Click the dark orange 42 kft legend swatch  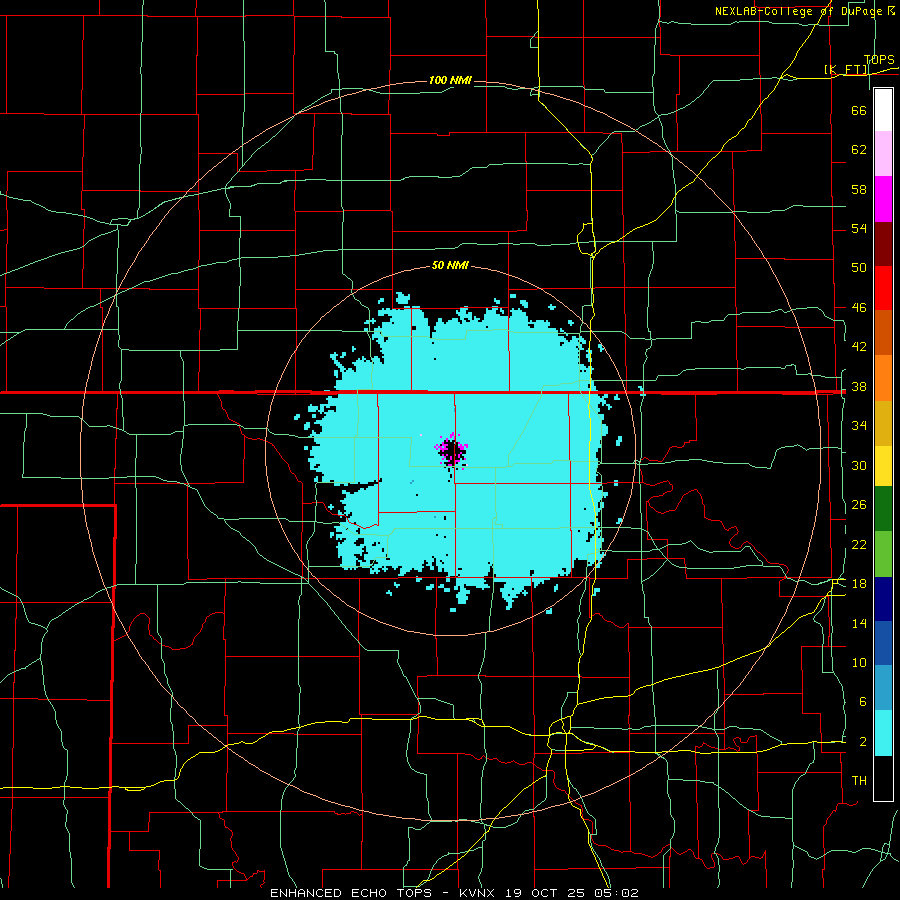883,333
